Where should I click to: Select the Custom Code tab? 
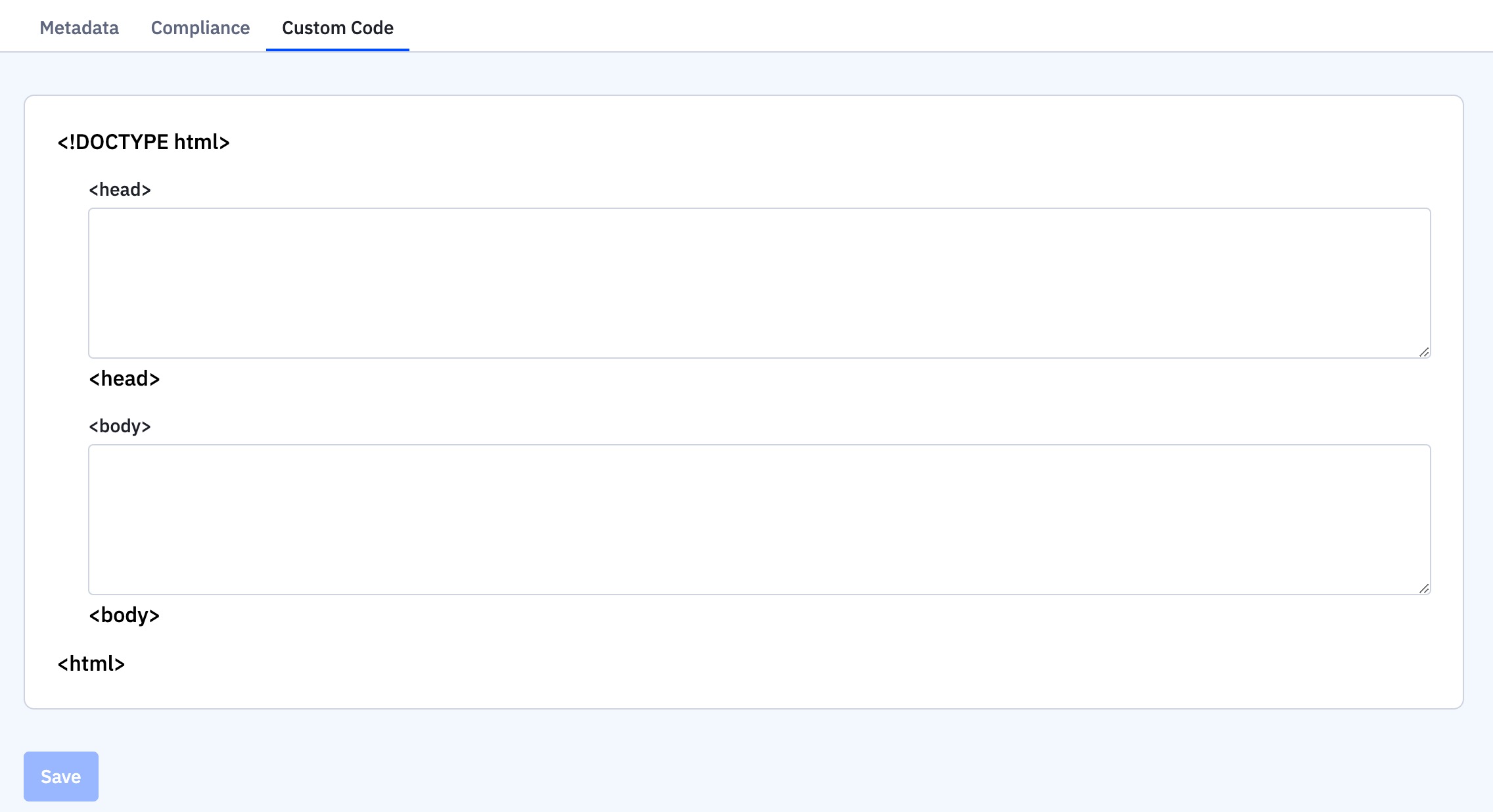click(x=337, y=28)
